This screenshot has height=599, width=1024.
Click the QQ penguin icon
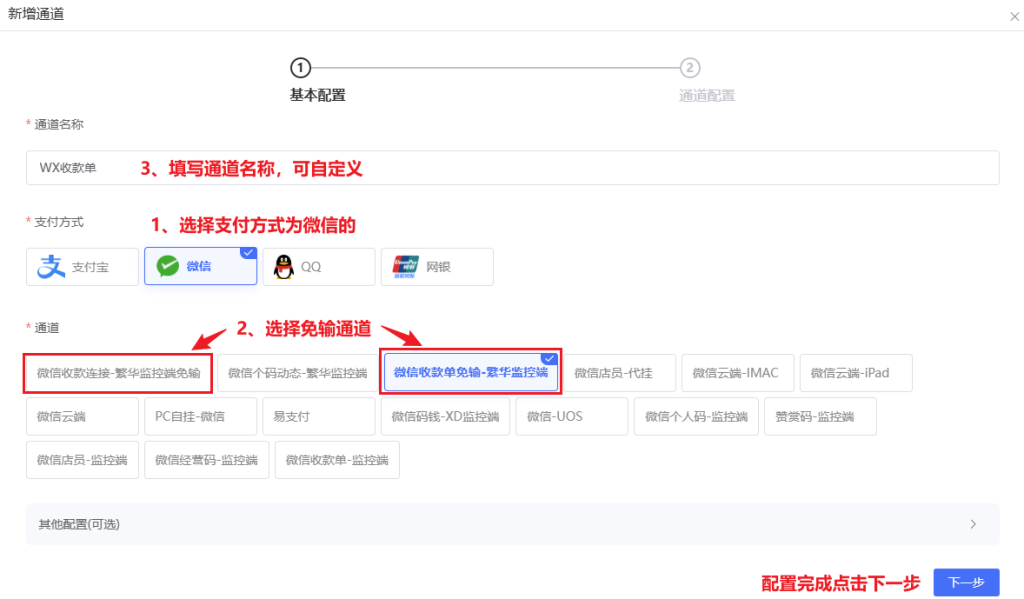[284, 267]
